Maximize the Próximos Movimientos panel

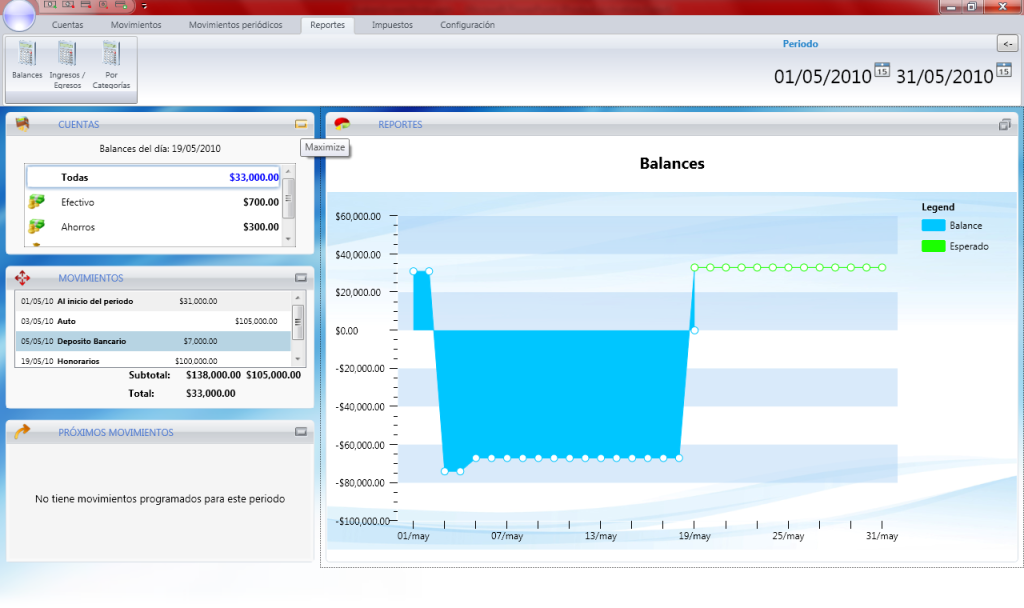coord(300,432)
